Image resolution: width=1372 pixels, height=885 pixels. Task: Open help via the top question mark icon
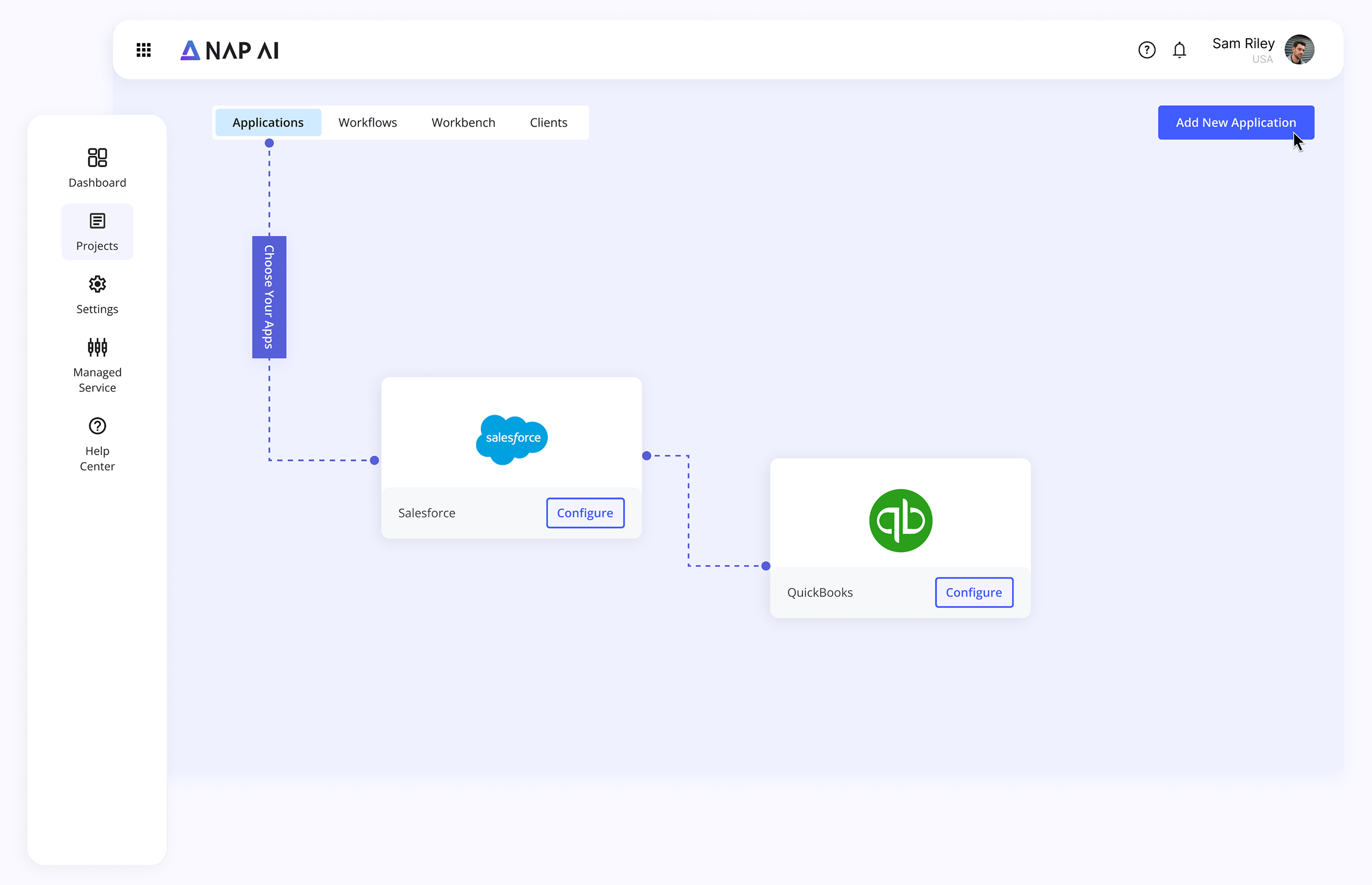pos(1147,50)
